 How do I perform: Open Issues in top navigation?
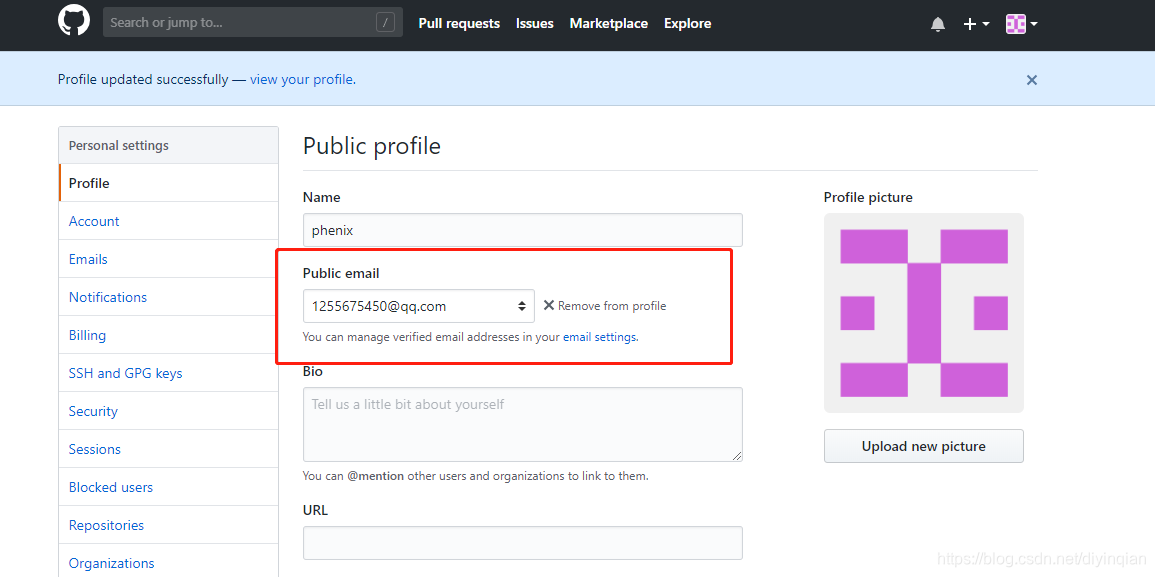coord(535,24)
